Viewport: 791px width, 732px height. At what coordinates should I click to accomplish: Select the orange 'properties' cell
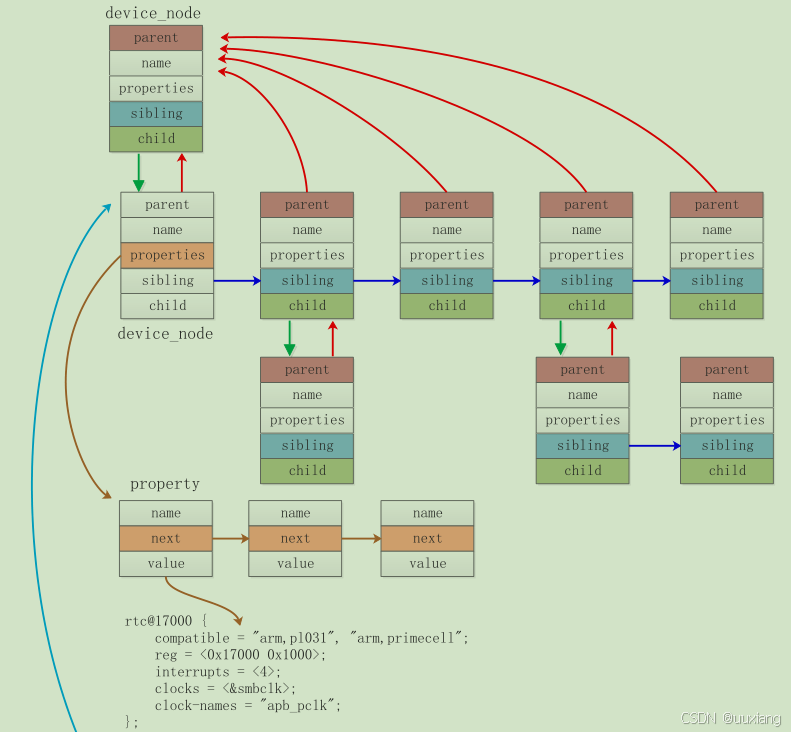pyautogui.click(x=167, y=255)
